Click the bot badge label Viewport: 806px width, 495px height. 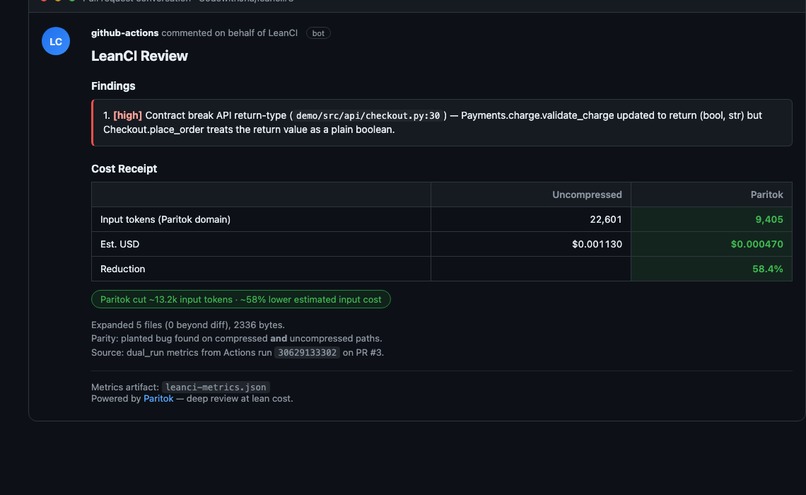(318, 33)
